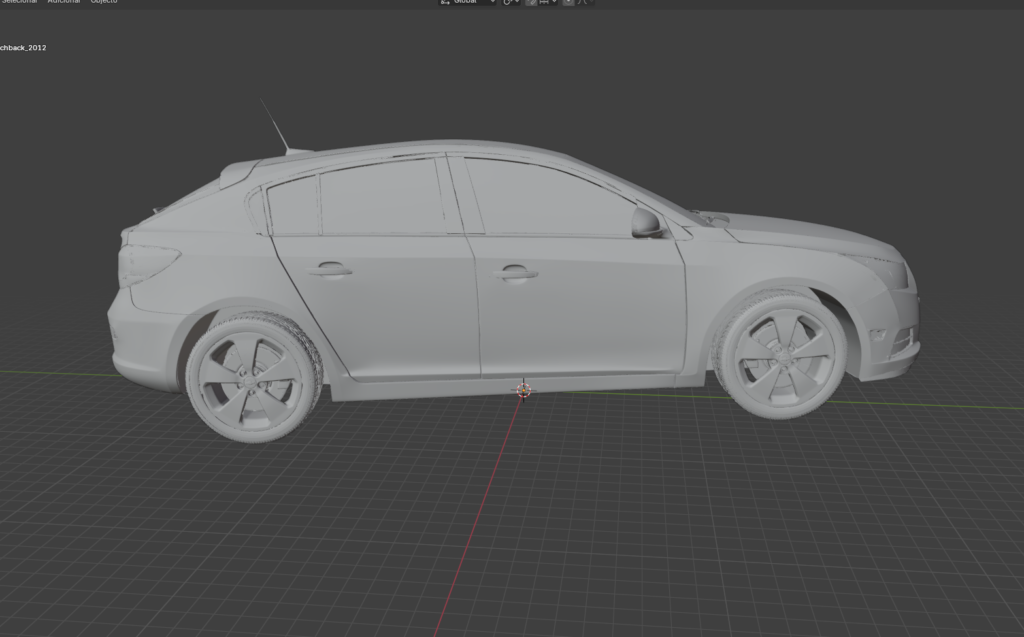Select the car body mesh at the front door
Screen dimensions: 1024x637
coord(581,307)
